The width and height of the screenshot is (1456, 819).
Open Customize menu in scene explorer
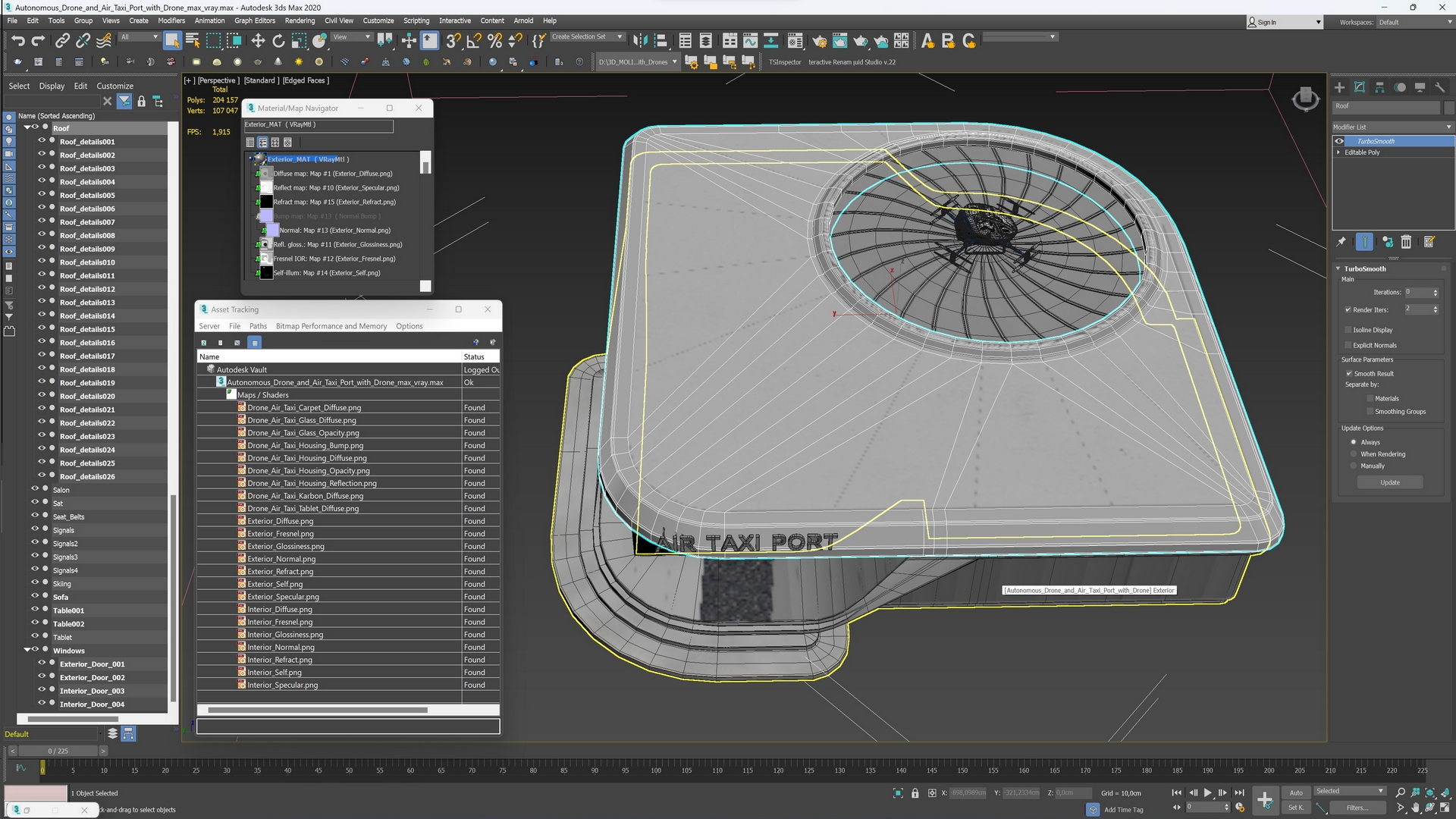115,86
